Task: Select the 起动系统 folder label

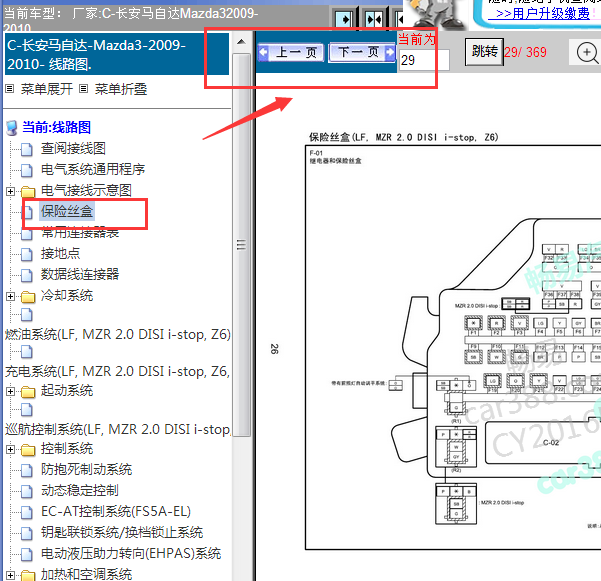Action: pyautogui.click(x=67, y=391)
